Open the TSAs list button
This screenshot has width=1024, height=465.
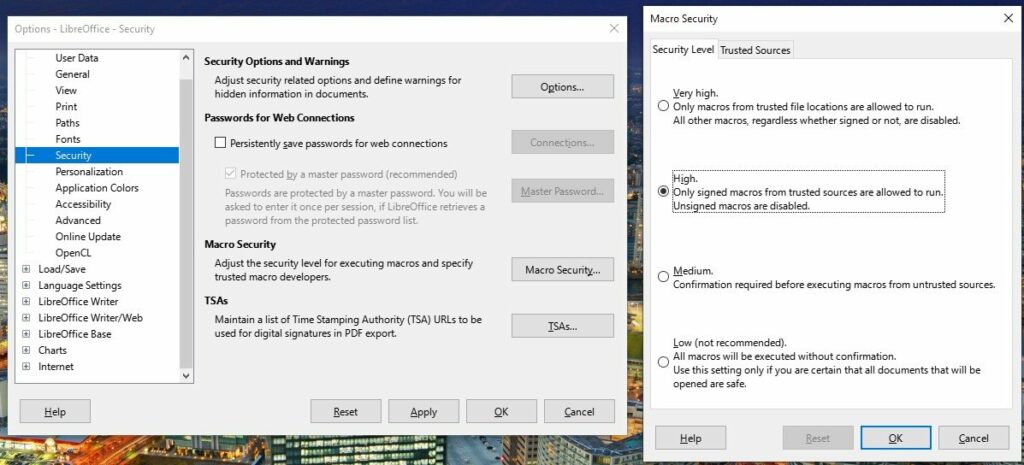click(562, 326)
